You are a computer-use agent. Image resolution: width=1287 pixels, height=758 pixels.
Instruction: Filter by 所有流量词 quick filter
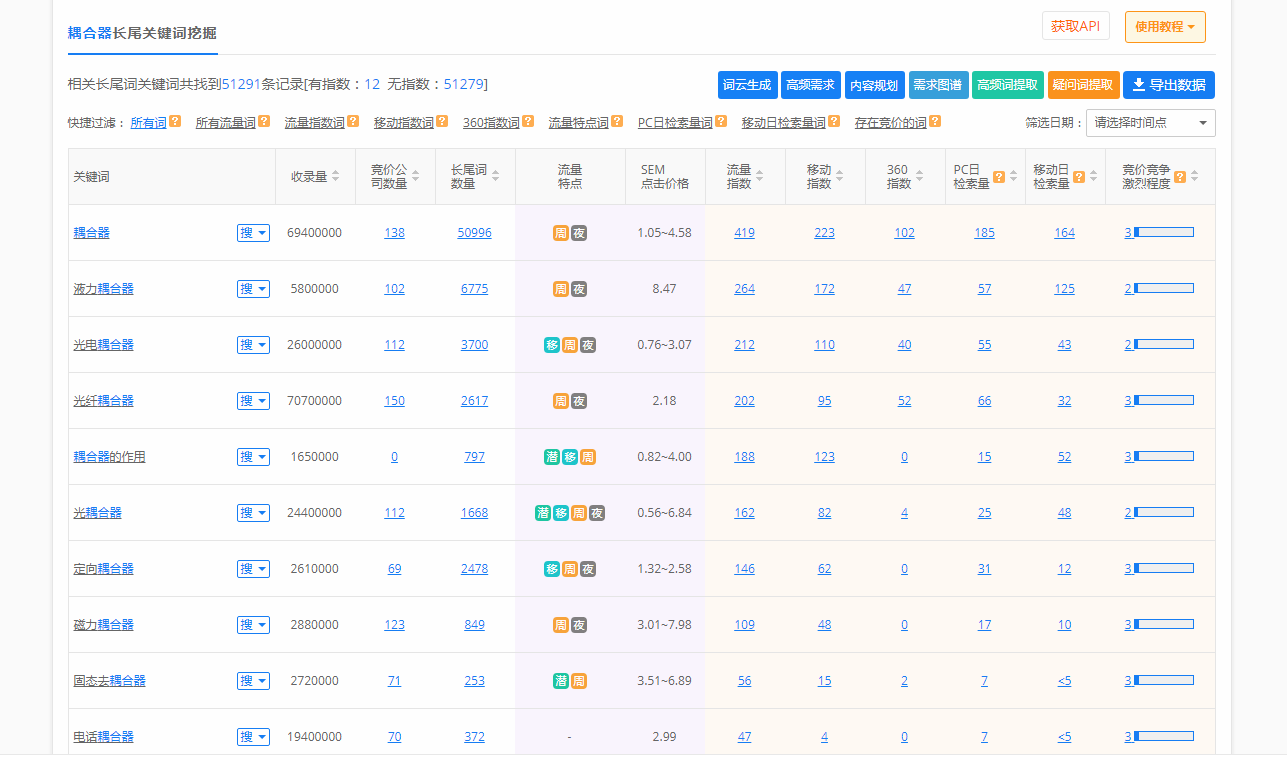pos(226,123)
